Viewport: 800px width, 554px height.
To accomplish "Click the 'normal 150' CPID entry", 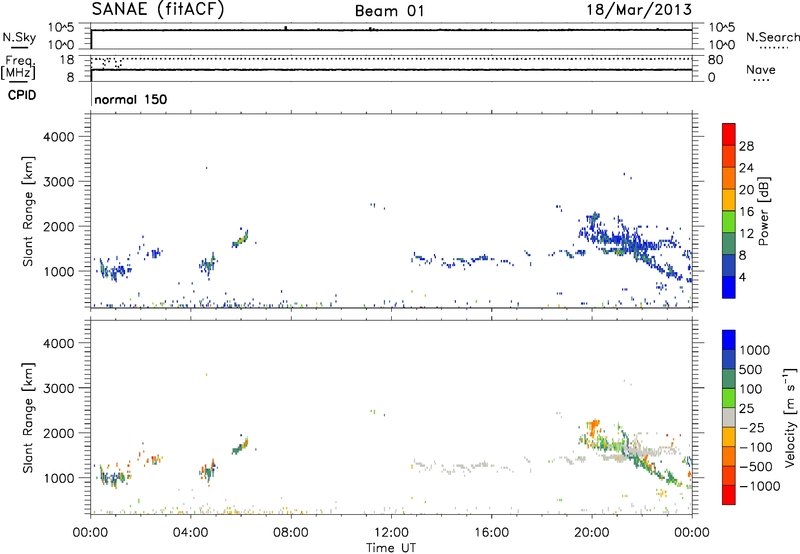I will (x=131, y=99).
